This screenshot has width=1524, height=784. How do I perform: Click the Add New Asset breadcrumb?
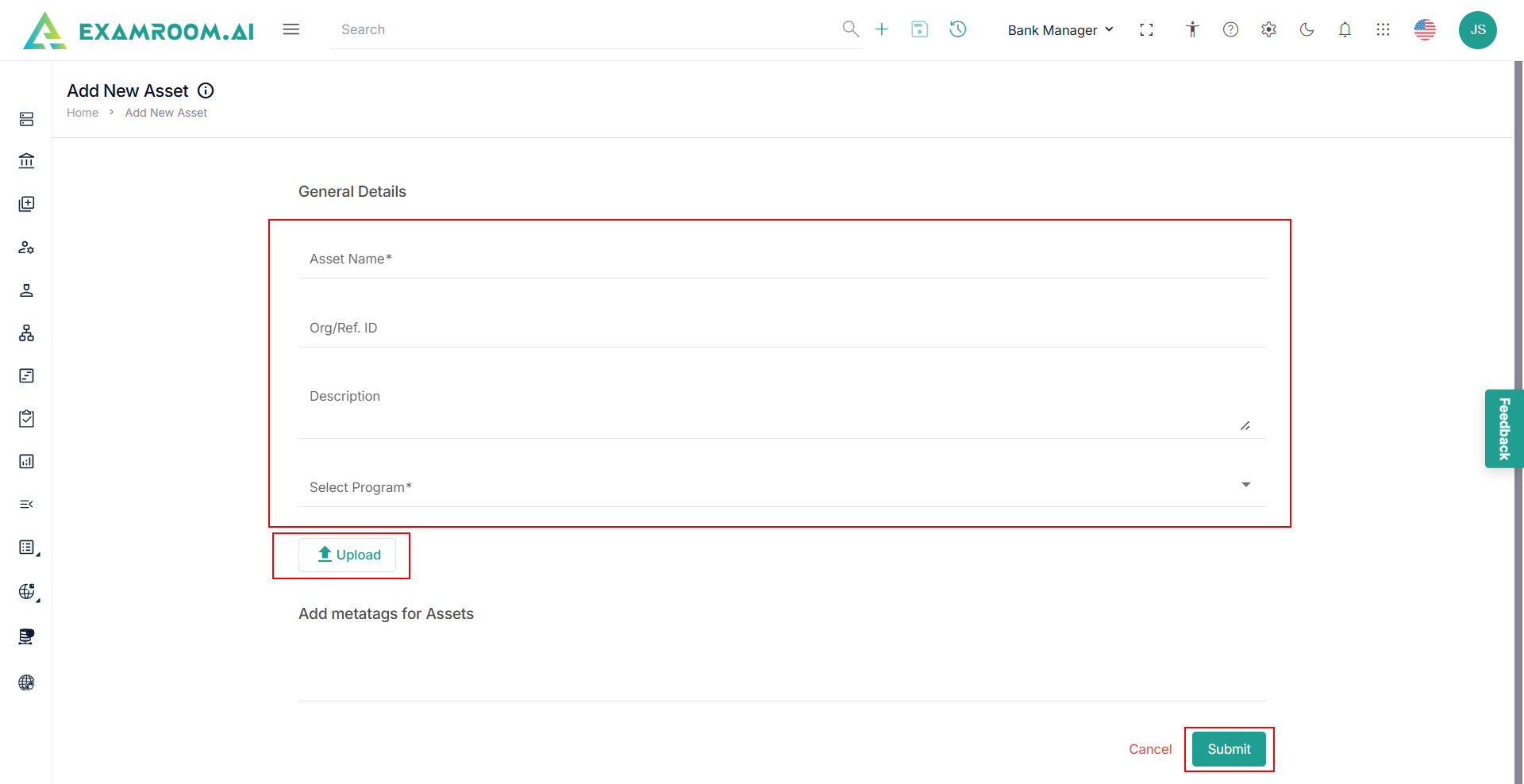[166, 113]
